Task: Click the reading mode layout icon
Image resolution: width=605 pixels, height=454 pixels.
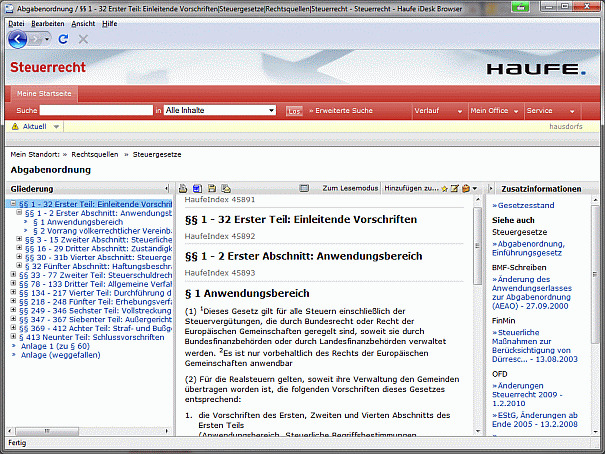Action: tap(304, 188)
